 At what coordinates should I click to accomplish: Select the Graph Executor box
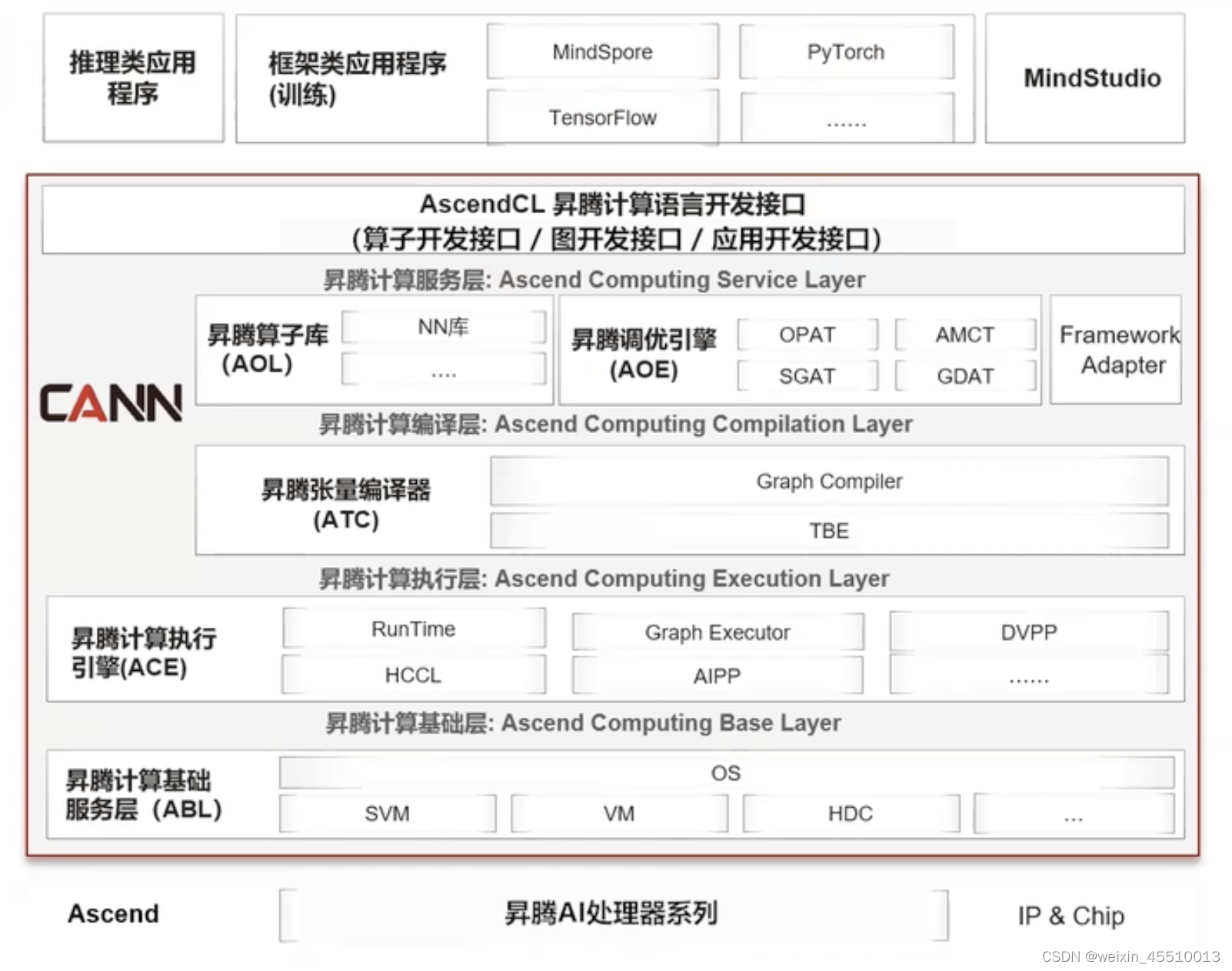[x=718, y=632]
